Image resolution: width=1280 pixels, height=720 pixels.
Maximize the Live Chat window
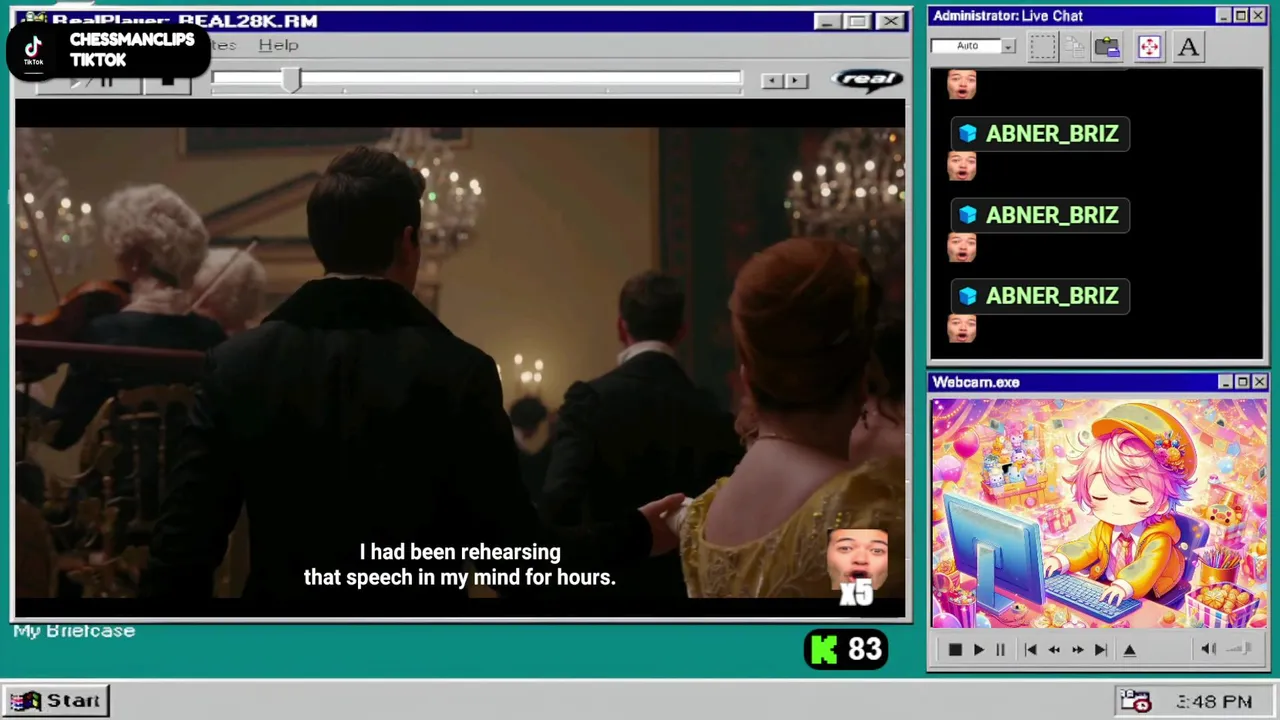point(1241,16)
